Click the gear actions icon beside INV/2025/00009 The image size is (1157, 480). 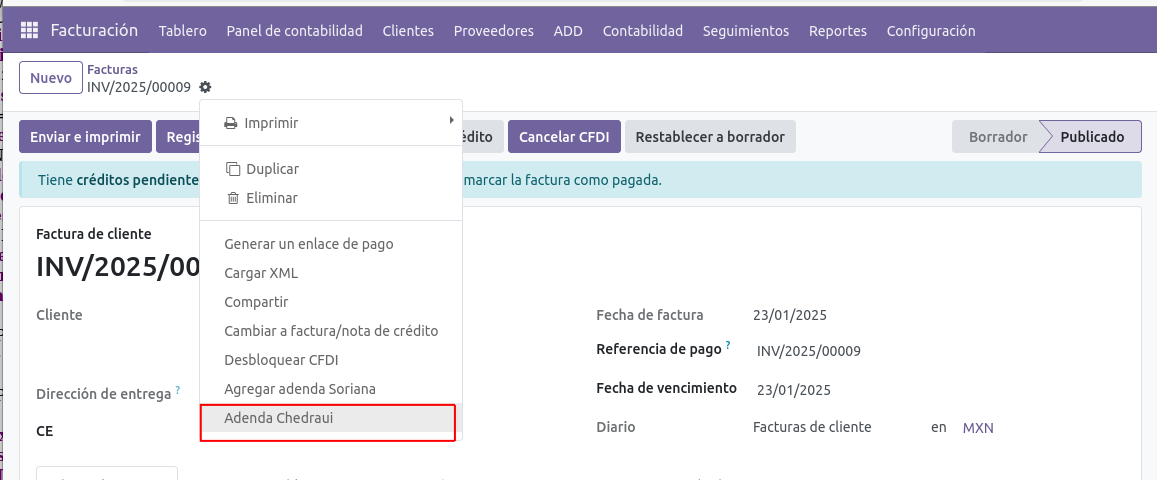pos(205,87)
